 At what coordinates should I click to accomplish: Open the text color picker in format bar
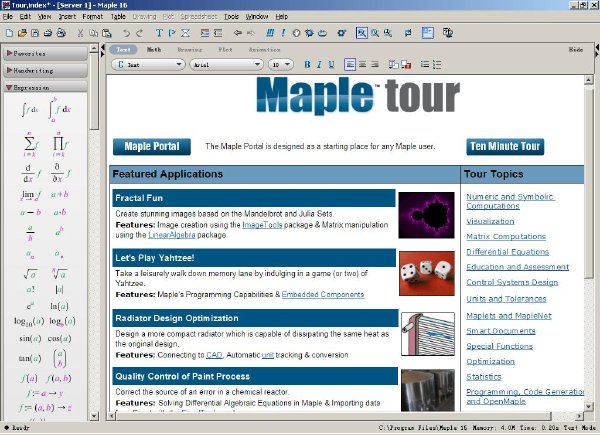point(393,65)
